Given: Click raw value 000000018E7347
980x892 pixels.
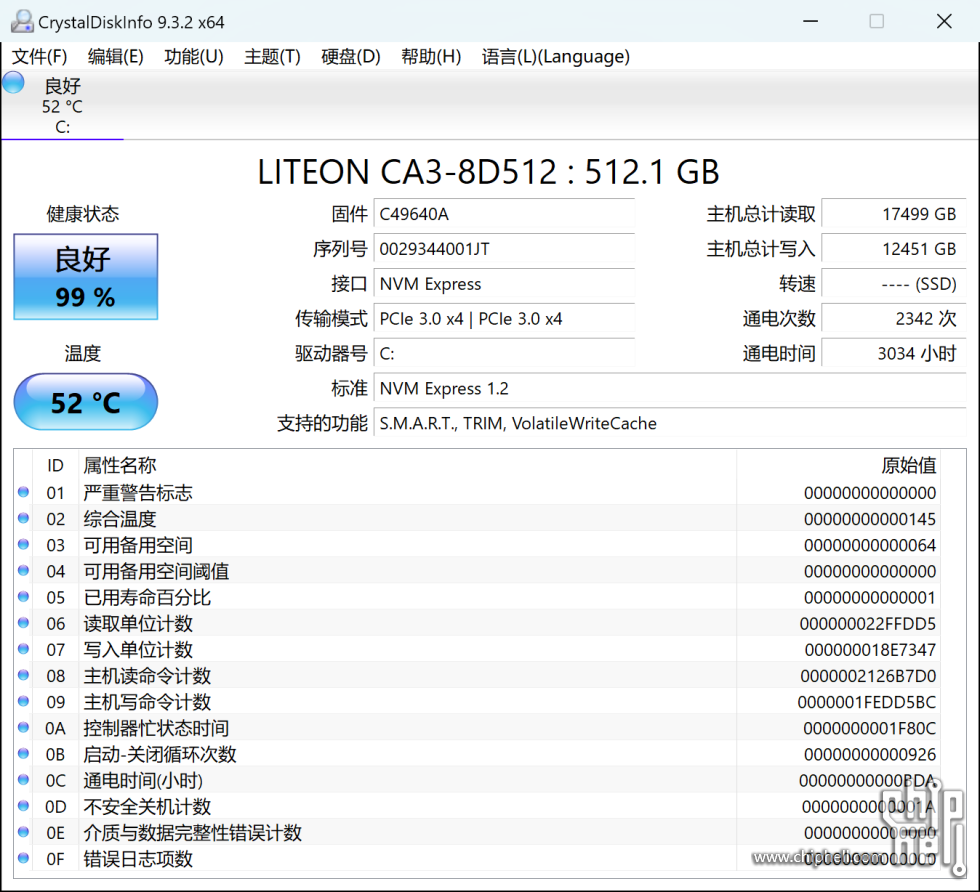Looking at the screenshot, I should point(870,650).
